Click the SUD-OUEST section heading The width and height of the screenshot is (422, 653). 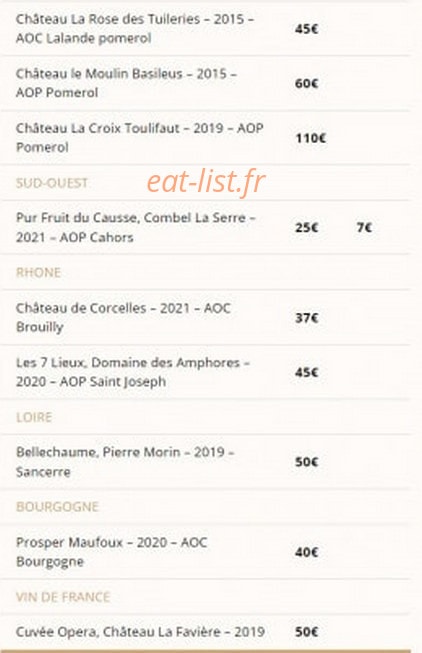(52, 183)
